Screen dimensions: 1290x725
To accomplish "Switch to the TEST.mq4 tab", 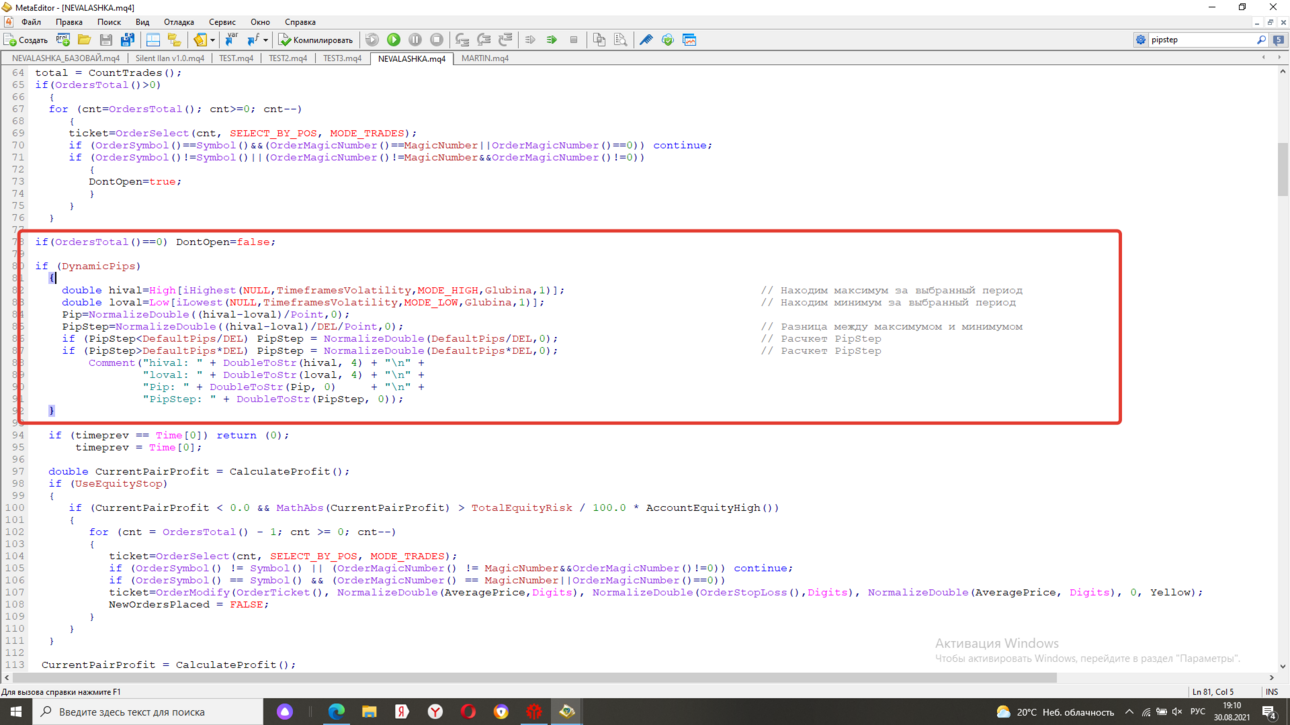I will pos(236,59).
